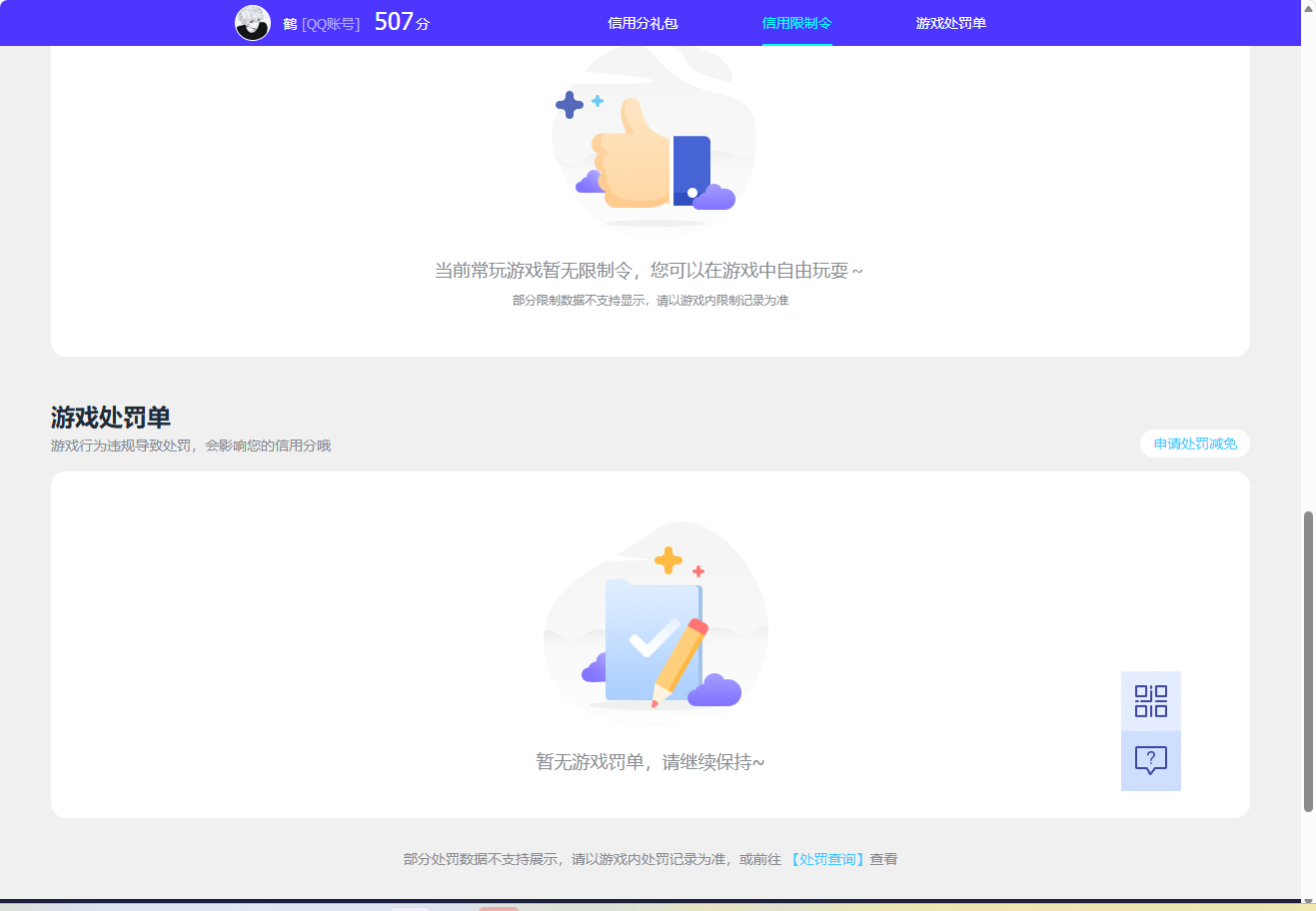Screen dimensions: 1316x911
Task: Open the 【处罚查询】 link
Action: click(x=825, y=859)
